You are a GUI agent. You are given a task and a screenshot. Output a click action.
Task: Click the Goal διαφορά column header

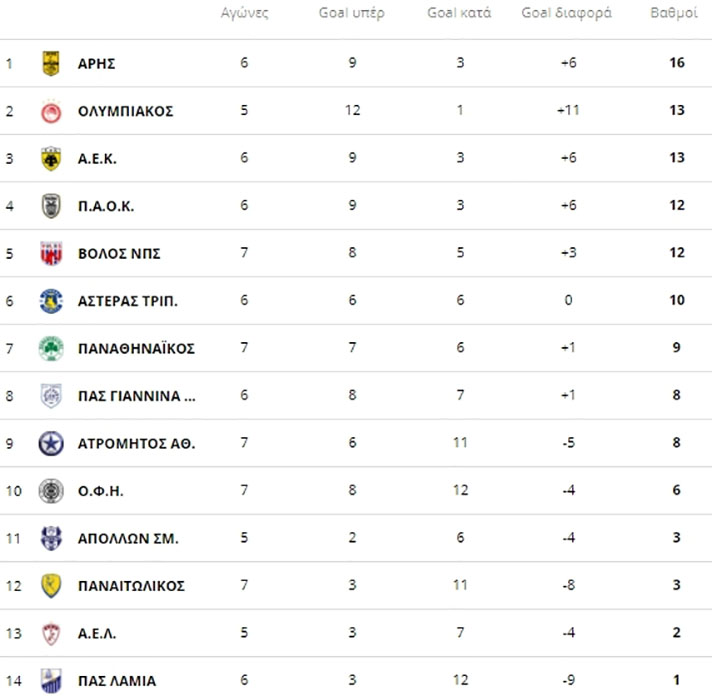[566, 13]
